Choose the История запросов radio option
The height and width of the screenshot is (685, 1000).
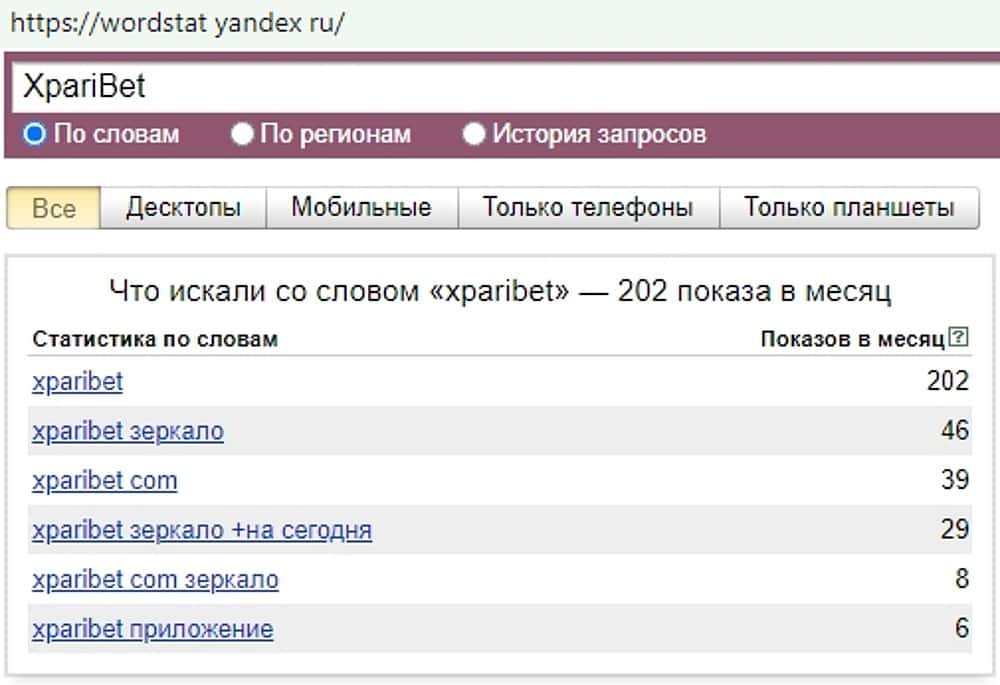[474, 134]
